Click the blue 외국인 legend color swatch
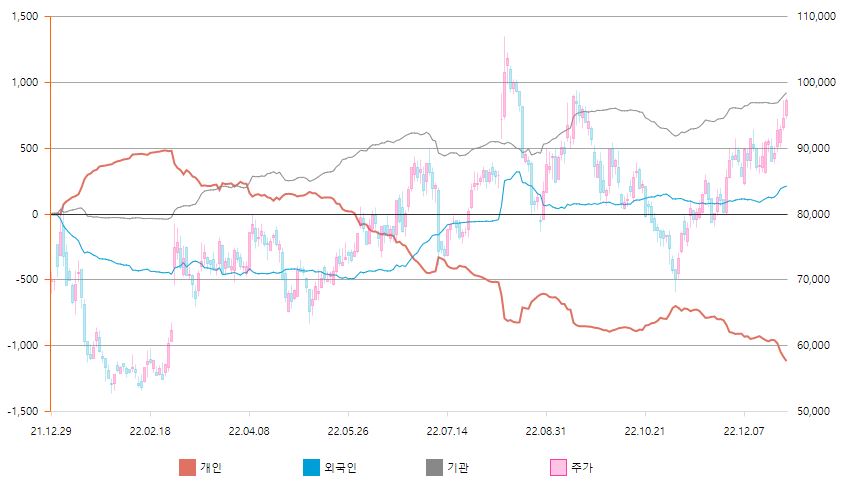 (x=311, y=467)
